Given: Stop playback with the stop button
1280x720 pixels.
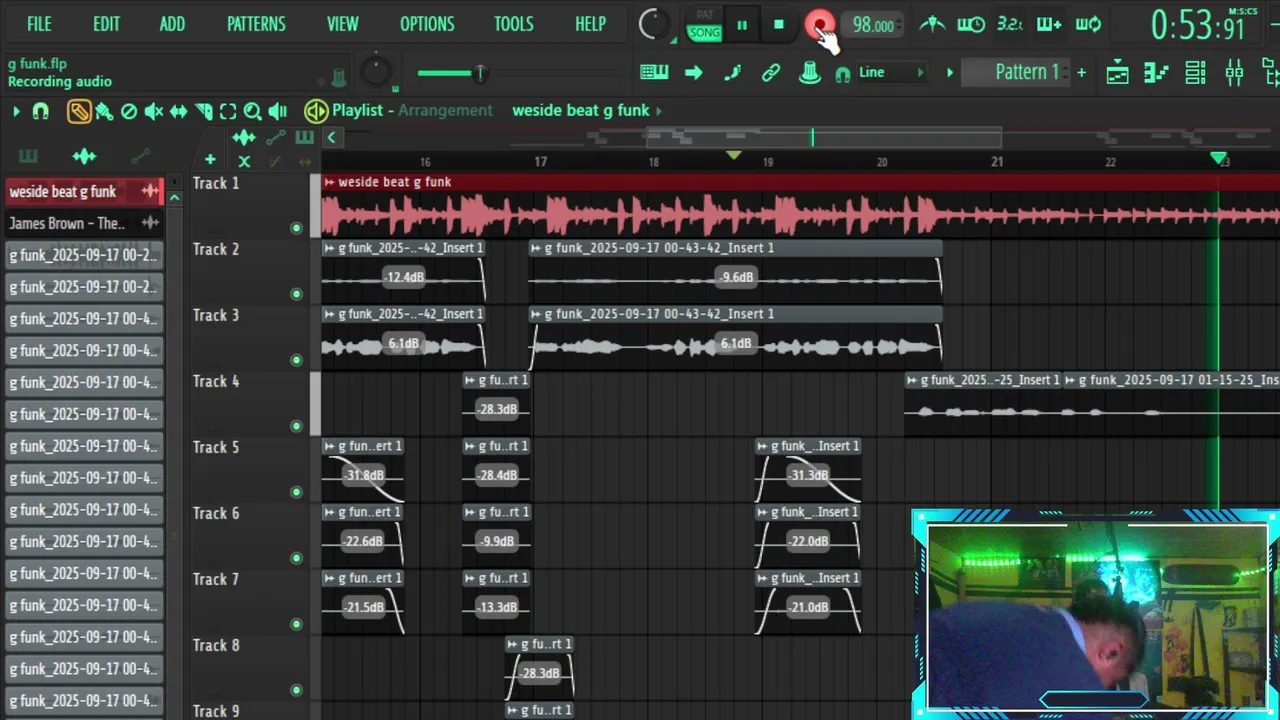Looking at the screenshot, I should tap(779, 25).
